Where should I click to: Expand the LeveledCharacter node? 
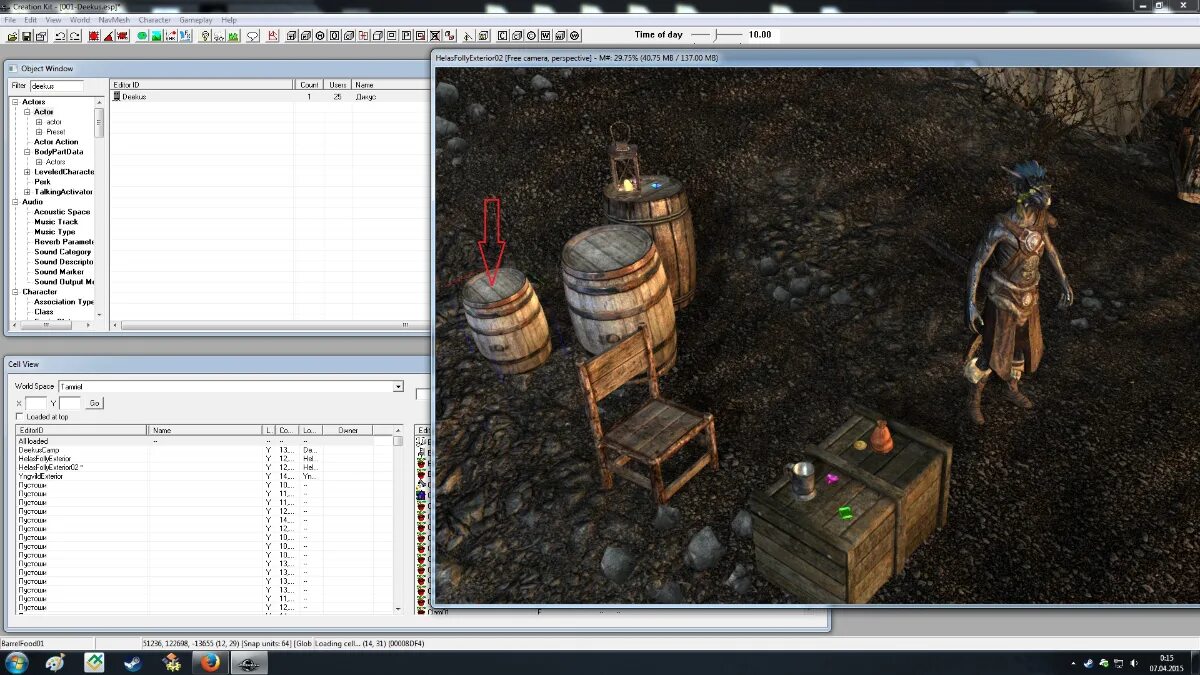(27, 172)
